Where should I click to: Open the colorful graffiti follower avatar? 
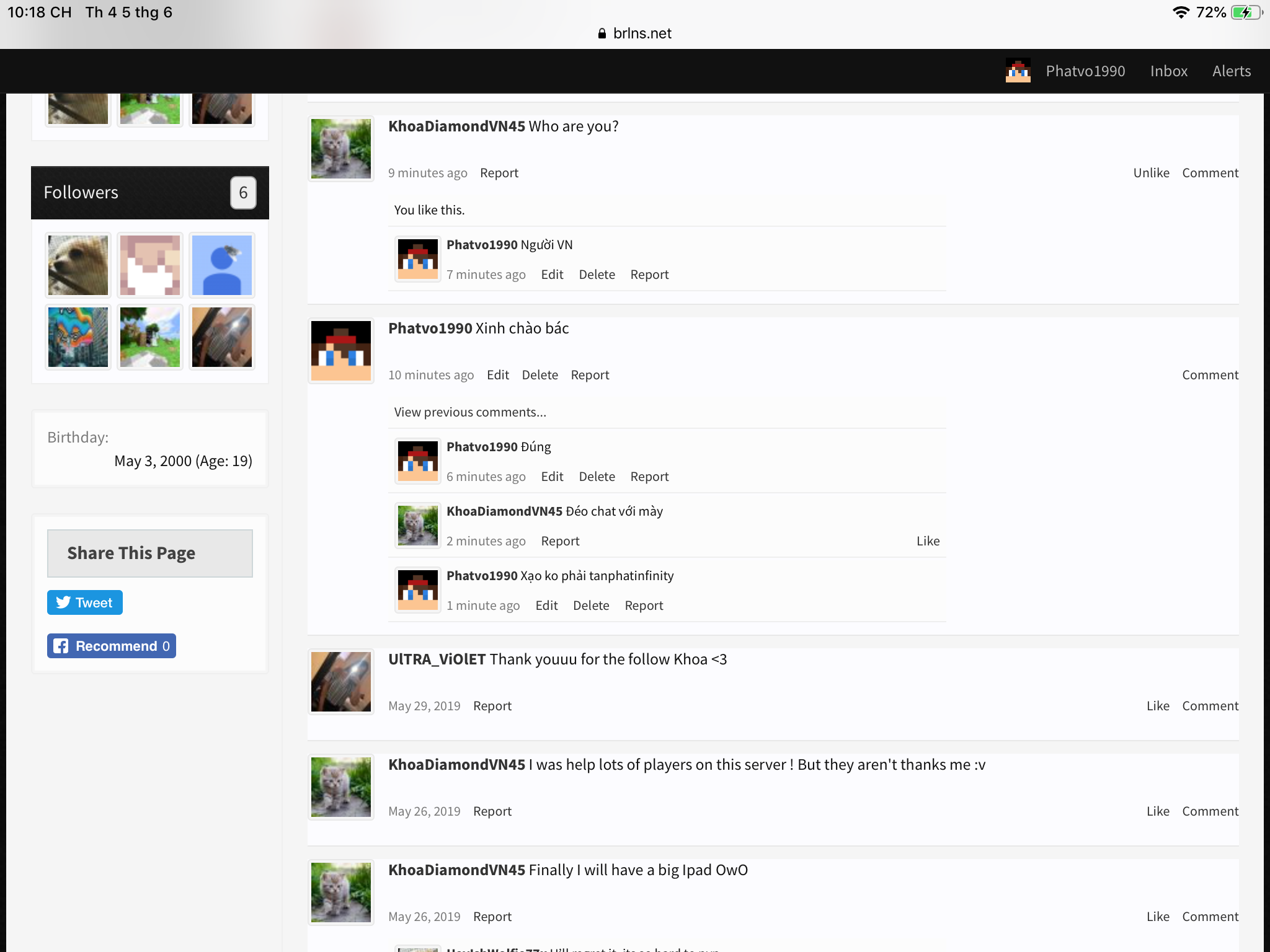click(x=78, y=337)
